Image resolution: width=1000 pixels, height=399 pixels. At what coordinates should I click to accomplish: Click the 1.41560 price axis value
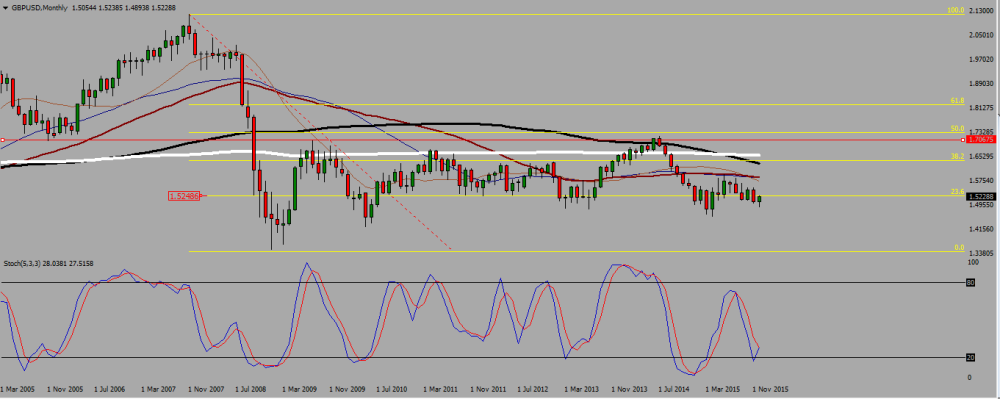tap(980, 228)
